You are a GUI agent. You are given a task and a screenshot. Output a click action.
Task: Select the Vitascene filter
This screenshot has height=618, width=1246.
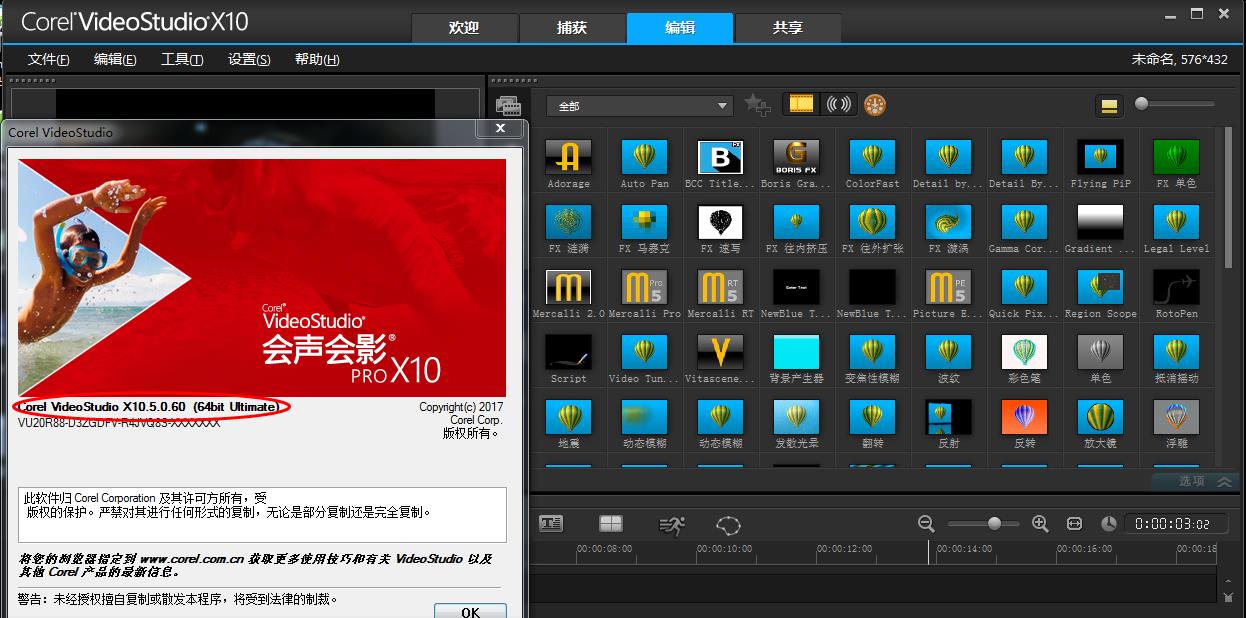[x=720, y=352]
